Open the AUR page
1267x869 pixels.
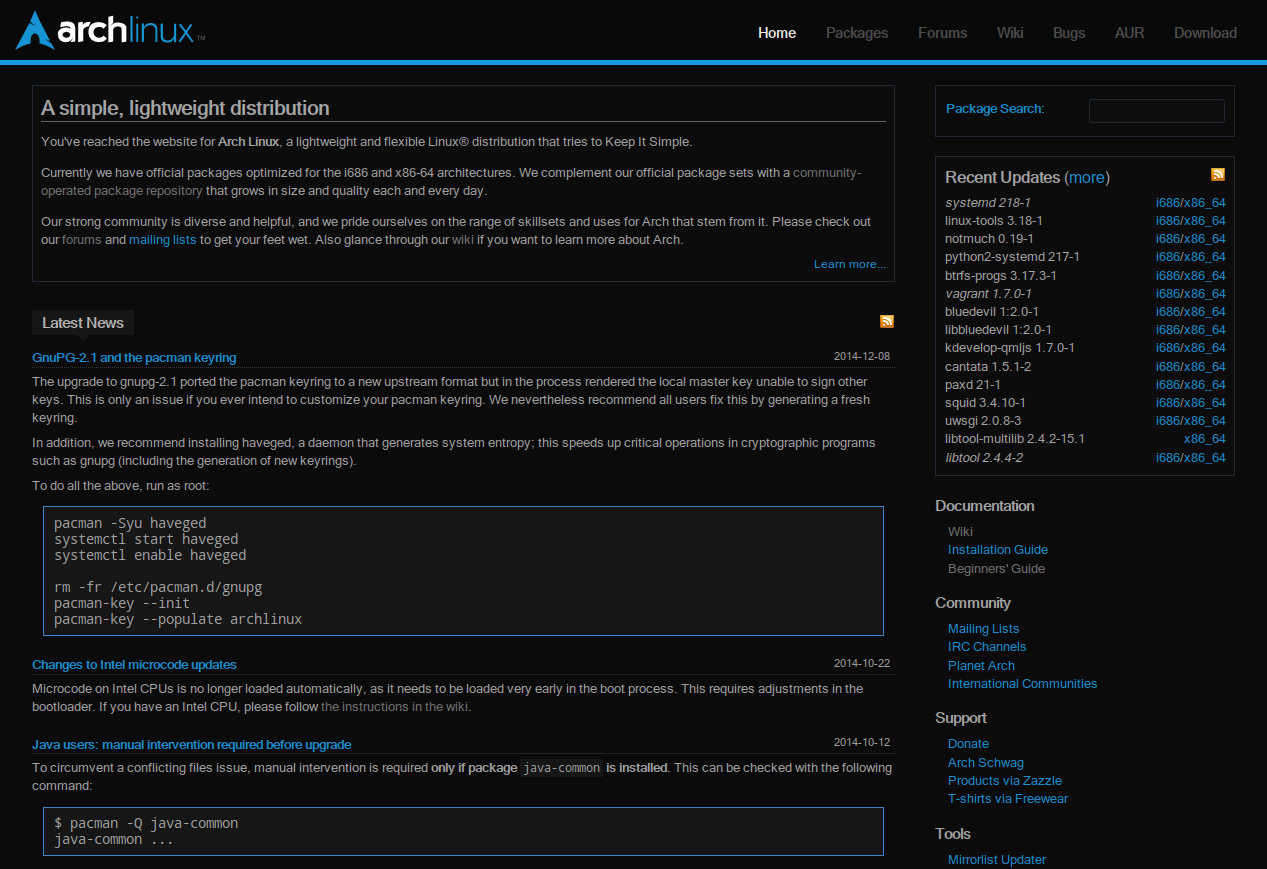1128,32
